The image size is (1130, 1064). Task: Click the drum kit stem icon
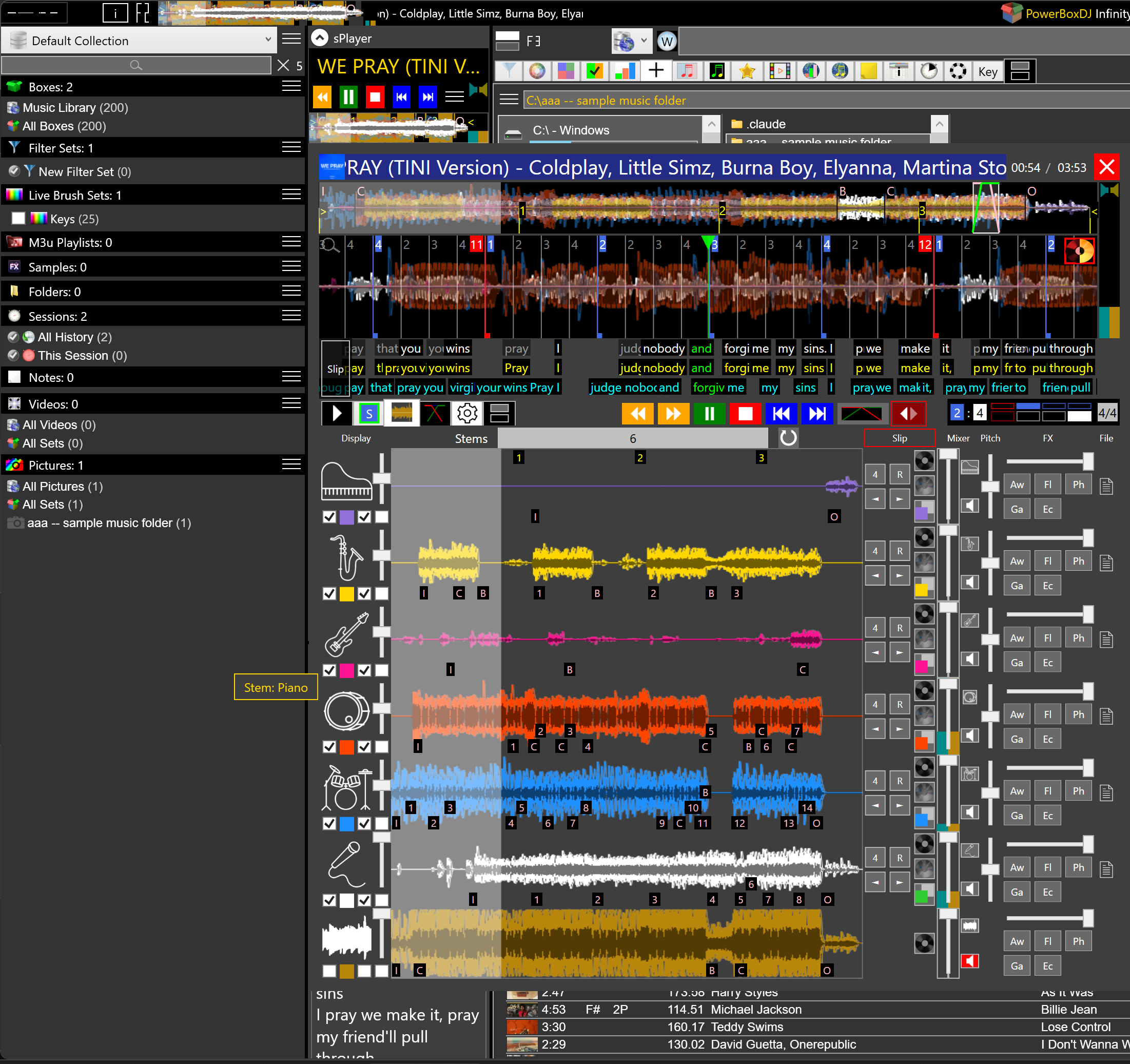tap(346, 787)
